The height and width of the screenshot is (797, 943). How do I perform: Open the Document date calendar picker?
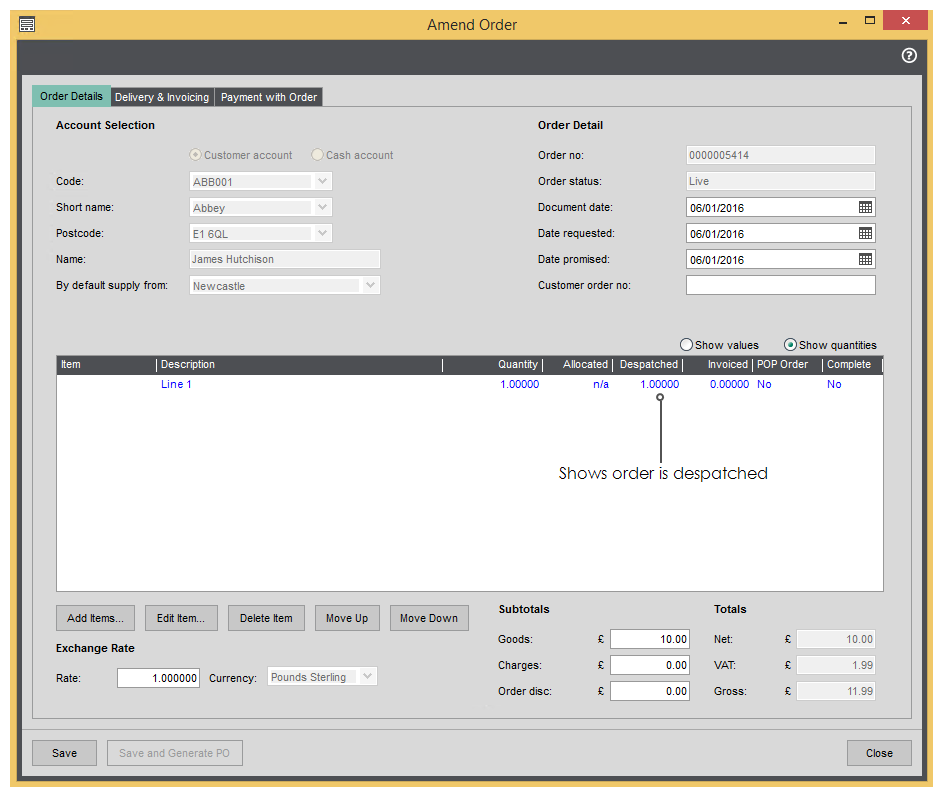tap(865, 207)
